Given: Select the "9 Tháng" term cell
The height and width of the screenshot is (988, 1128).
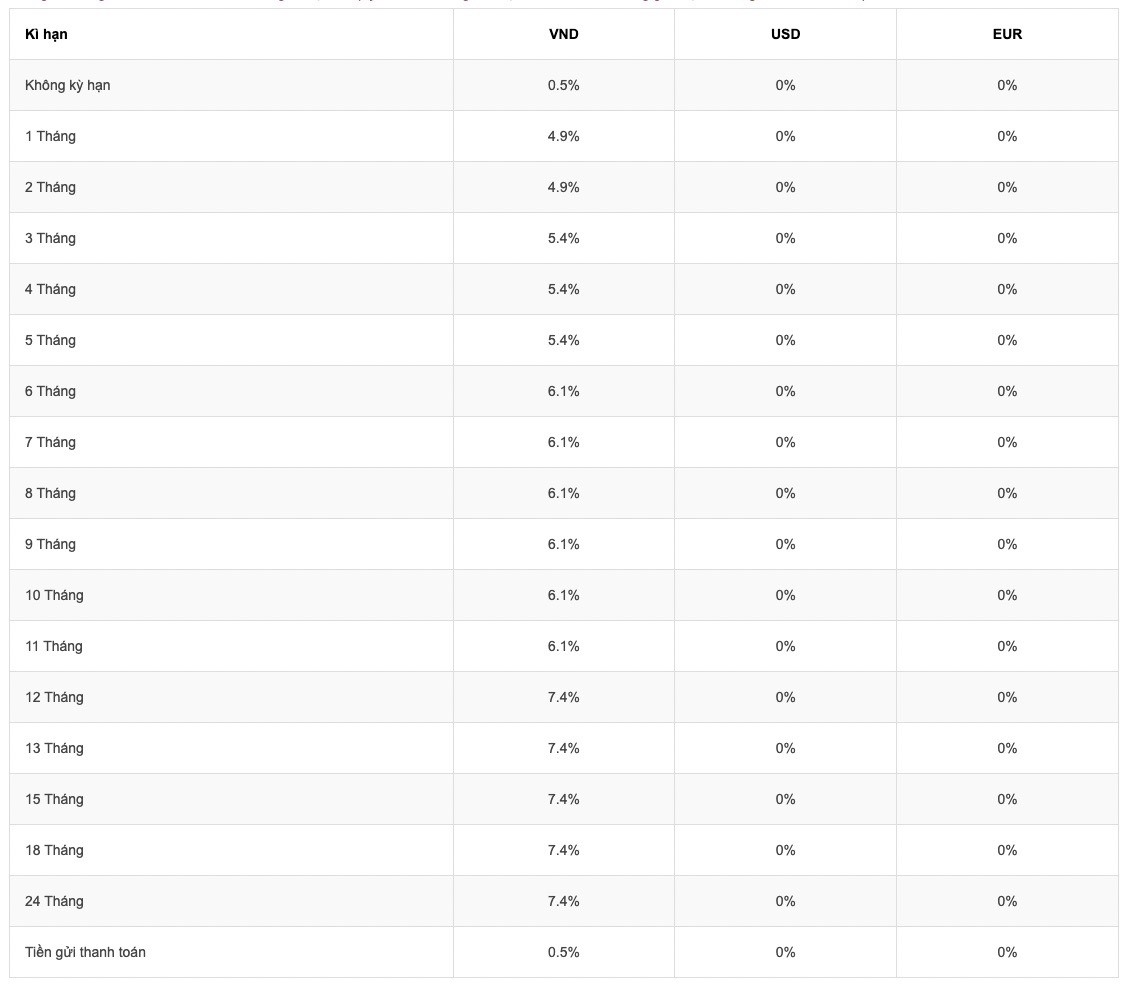Looking at the screenshot, I should pos(50,544).
